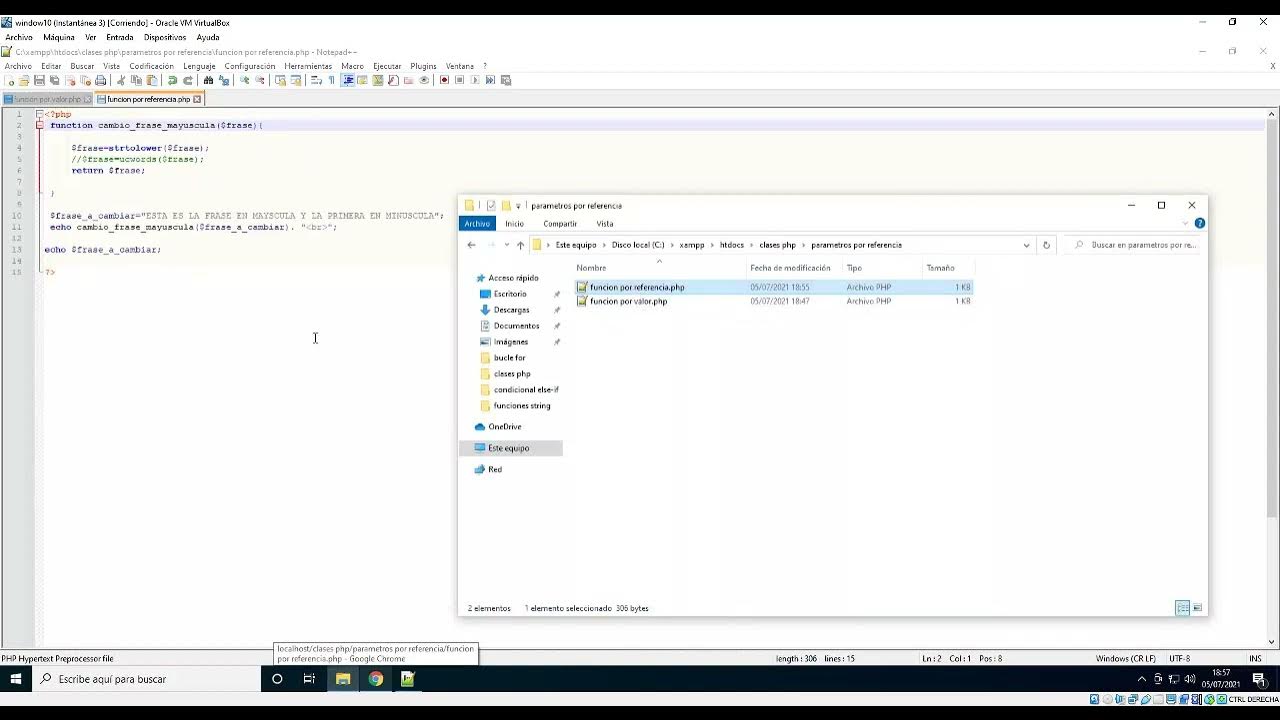Select the funcion por referencia.php file

[x=637, y=287]
